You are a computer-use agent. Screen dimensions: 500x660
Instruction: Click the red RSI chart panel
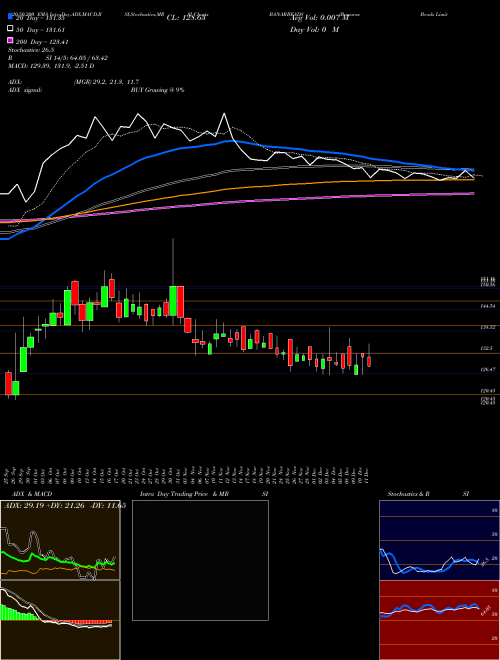(x=439, y=620)
